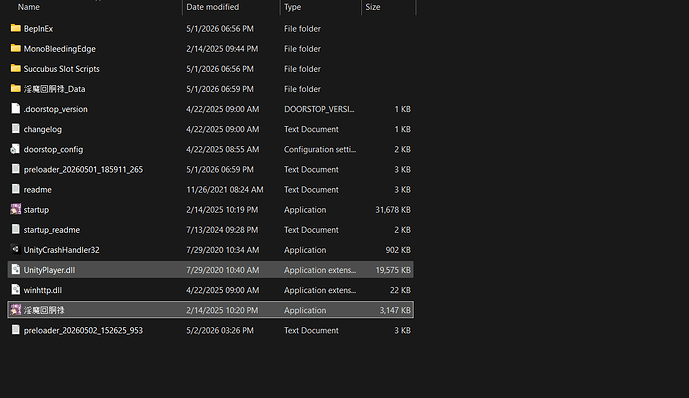Click the doorstop_config settings file icon
The width and height of the screenshot is (689, 398).
(15, 149)
